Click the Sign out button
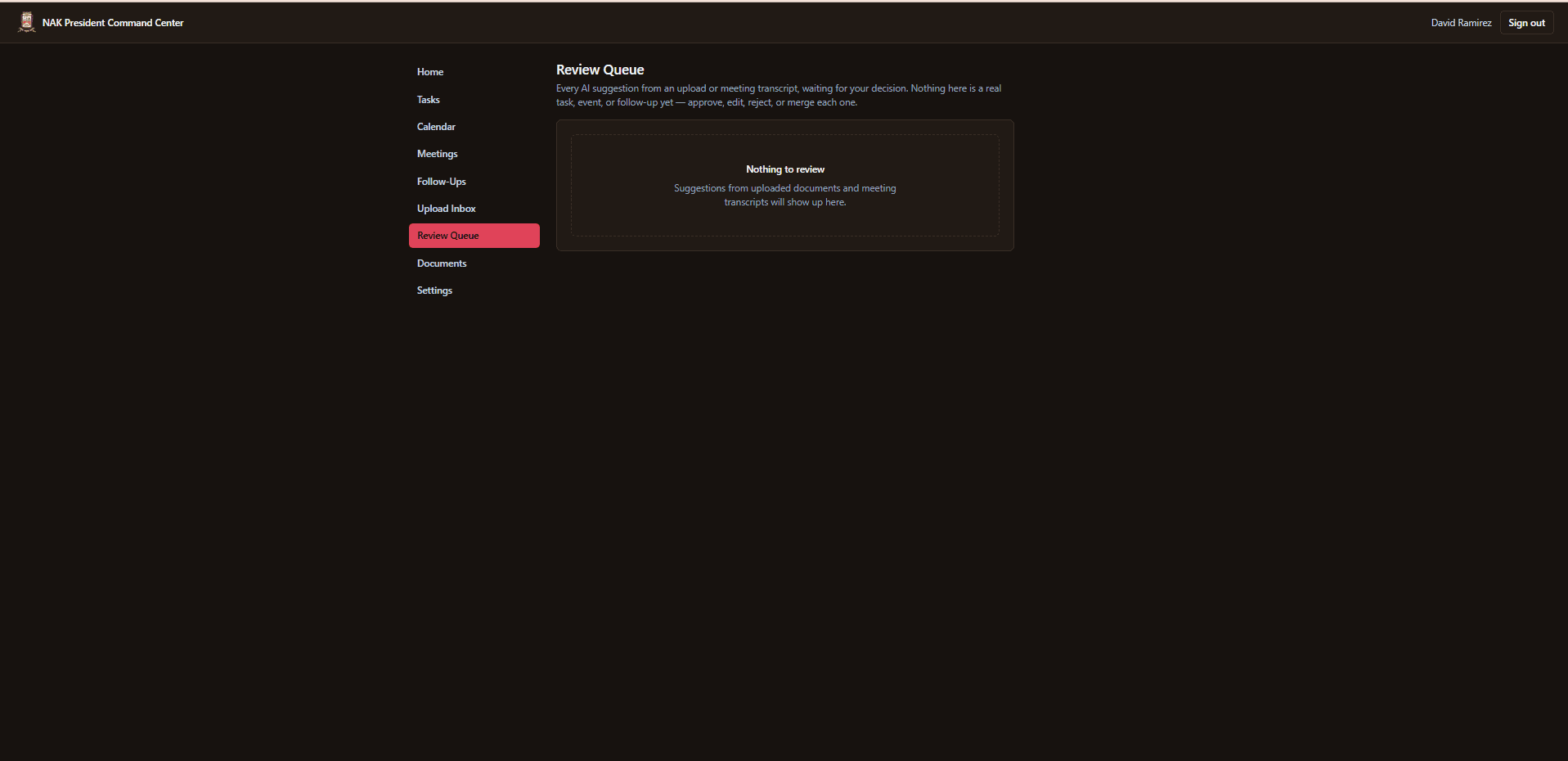This screenshot has height=761, width=1568. click(1526, 23)
